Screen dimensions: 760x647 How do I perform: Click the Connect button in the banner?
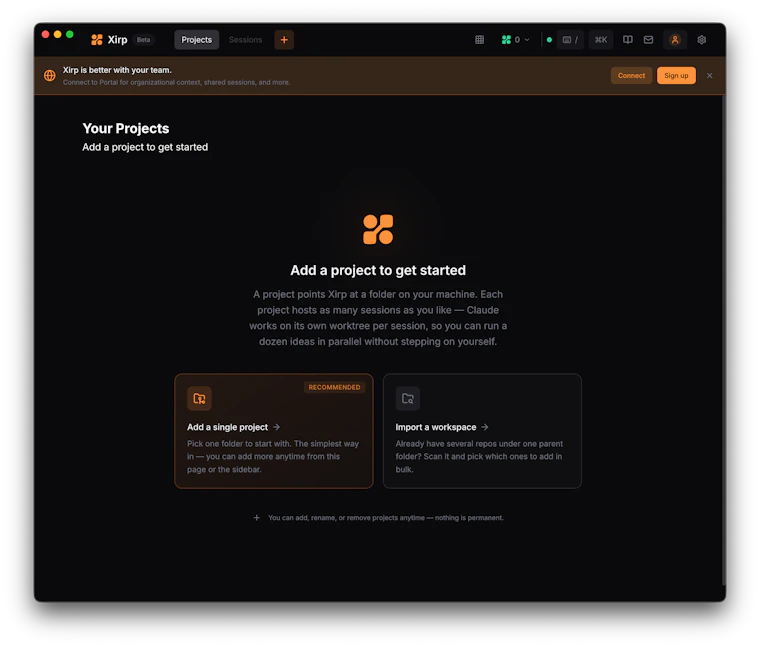click(631, 76)
